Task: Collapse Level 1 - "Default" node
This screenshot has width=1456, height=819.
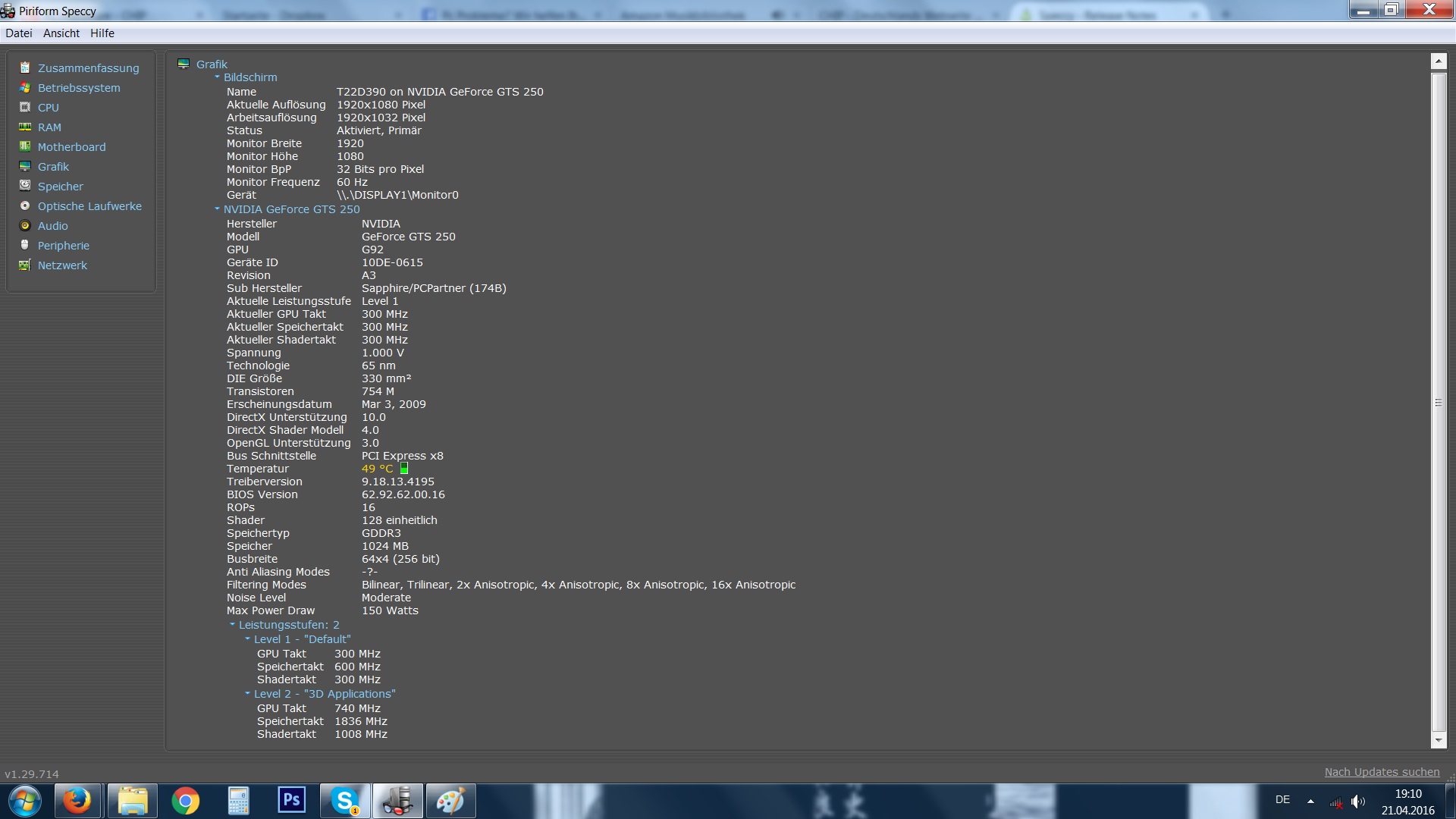Action: pos(247,639)
